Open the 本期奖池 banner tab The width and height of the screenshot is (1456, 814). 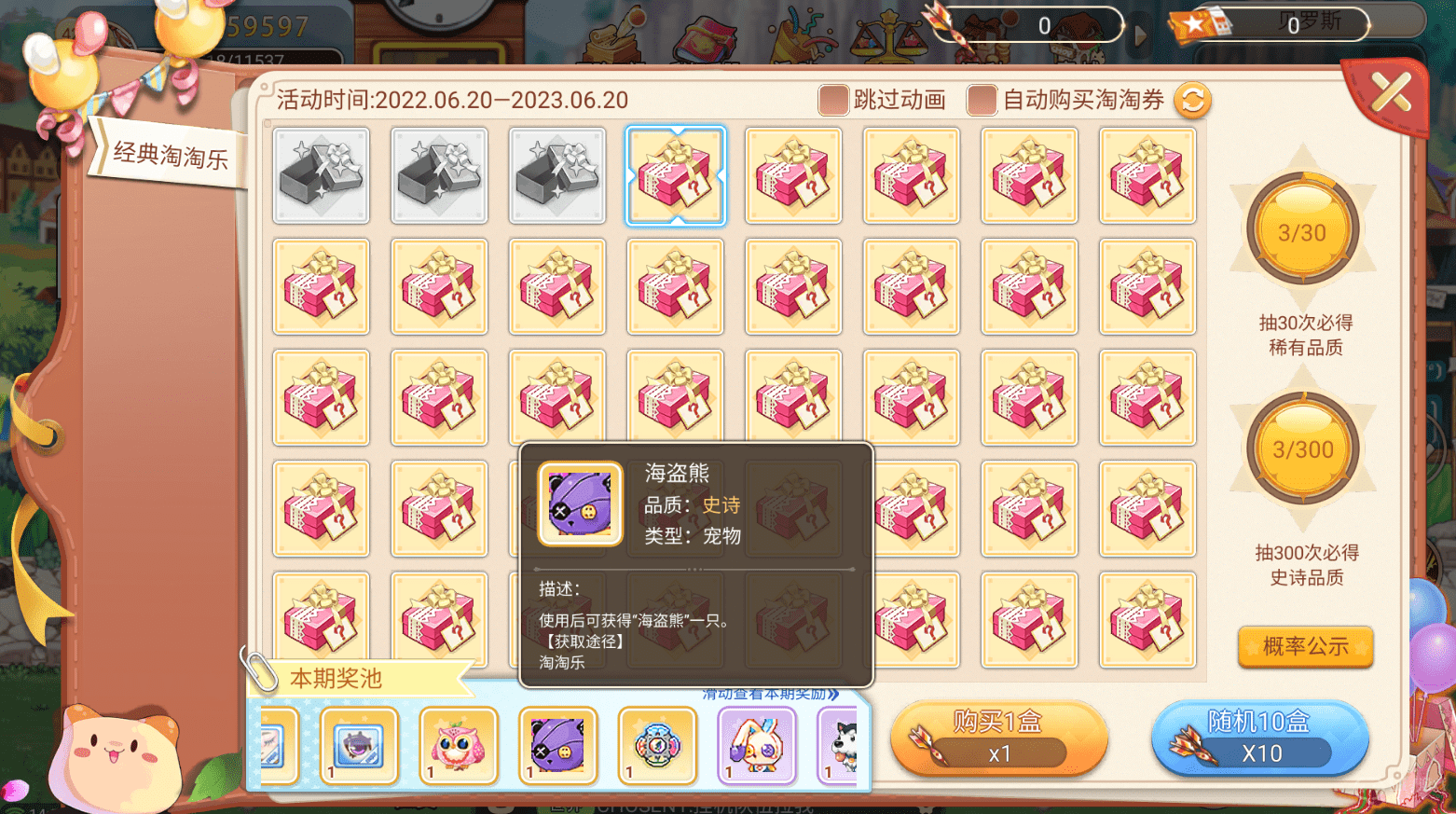336,678
